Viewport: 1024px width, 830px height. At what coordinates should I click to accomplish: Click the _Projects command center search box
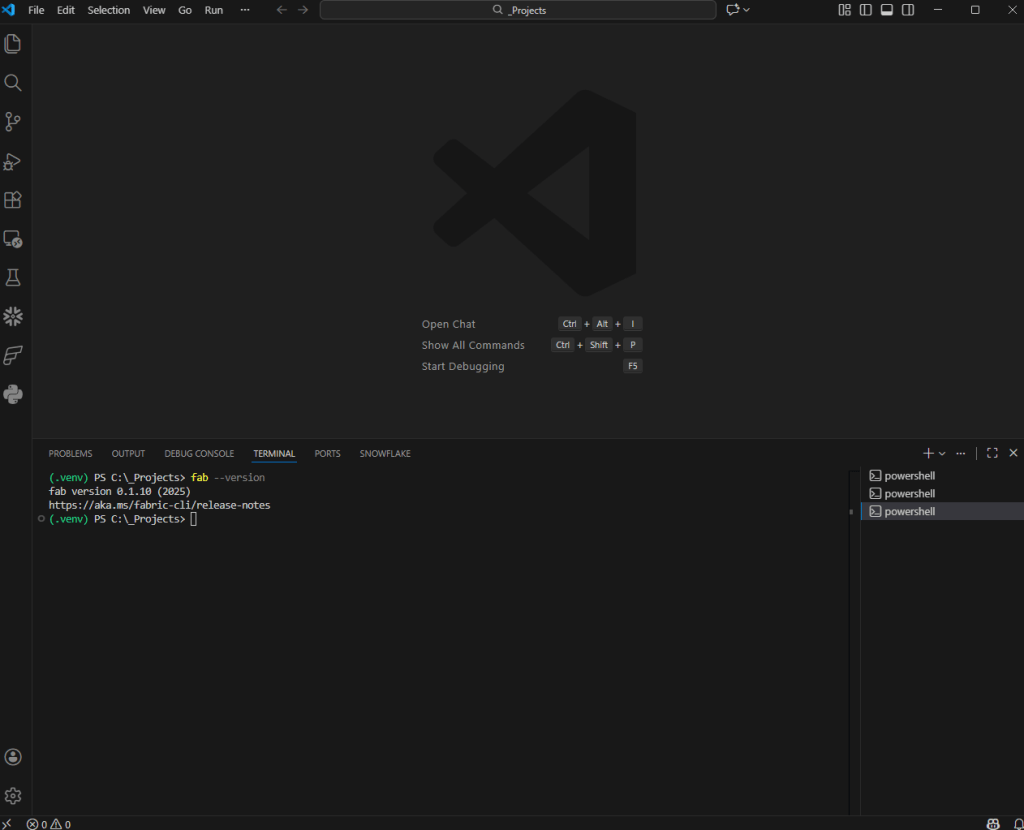point(518,10)
